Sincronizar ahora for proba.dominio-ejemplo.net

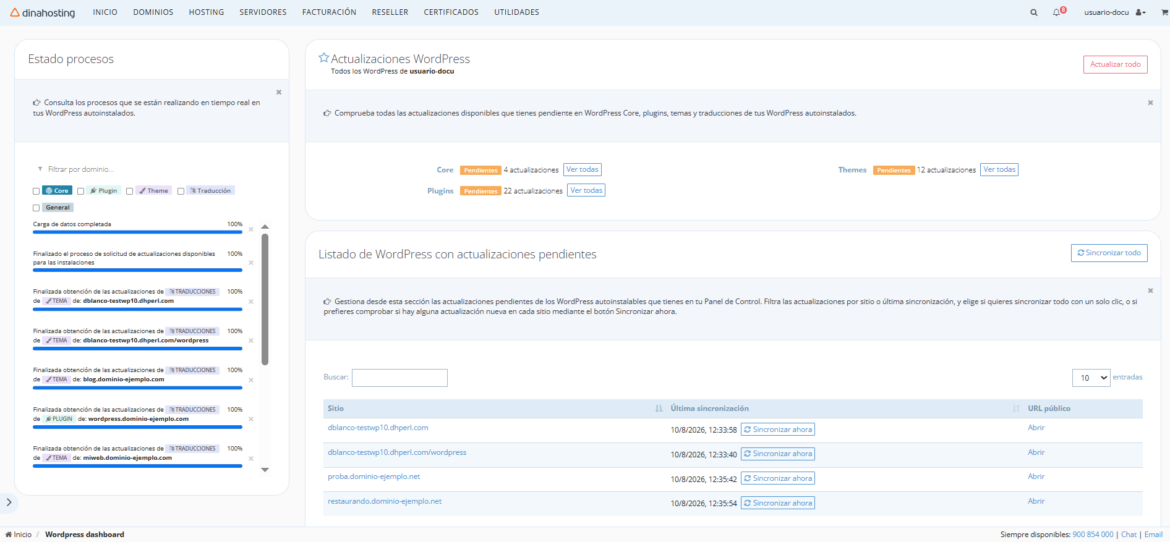778,479
